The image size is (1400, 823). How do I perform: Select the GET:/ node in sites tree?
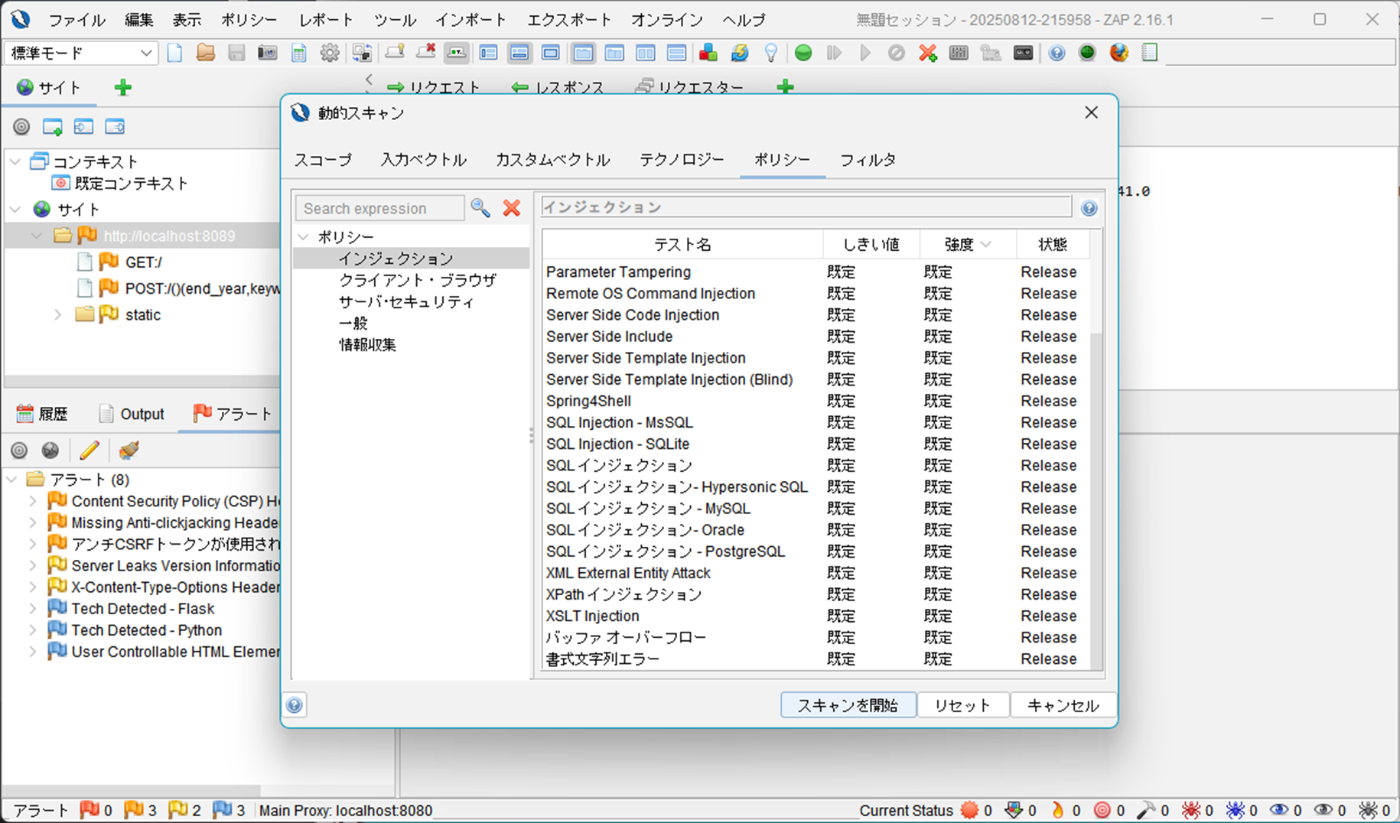click(x=143, y=262)
